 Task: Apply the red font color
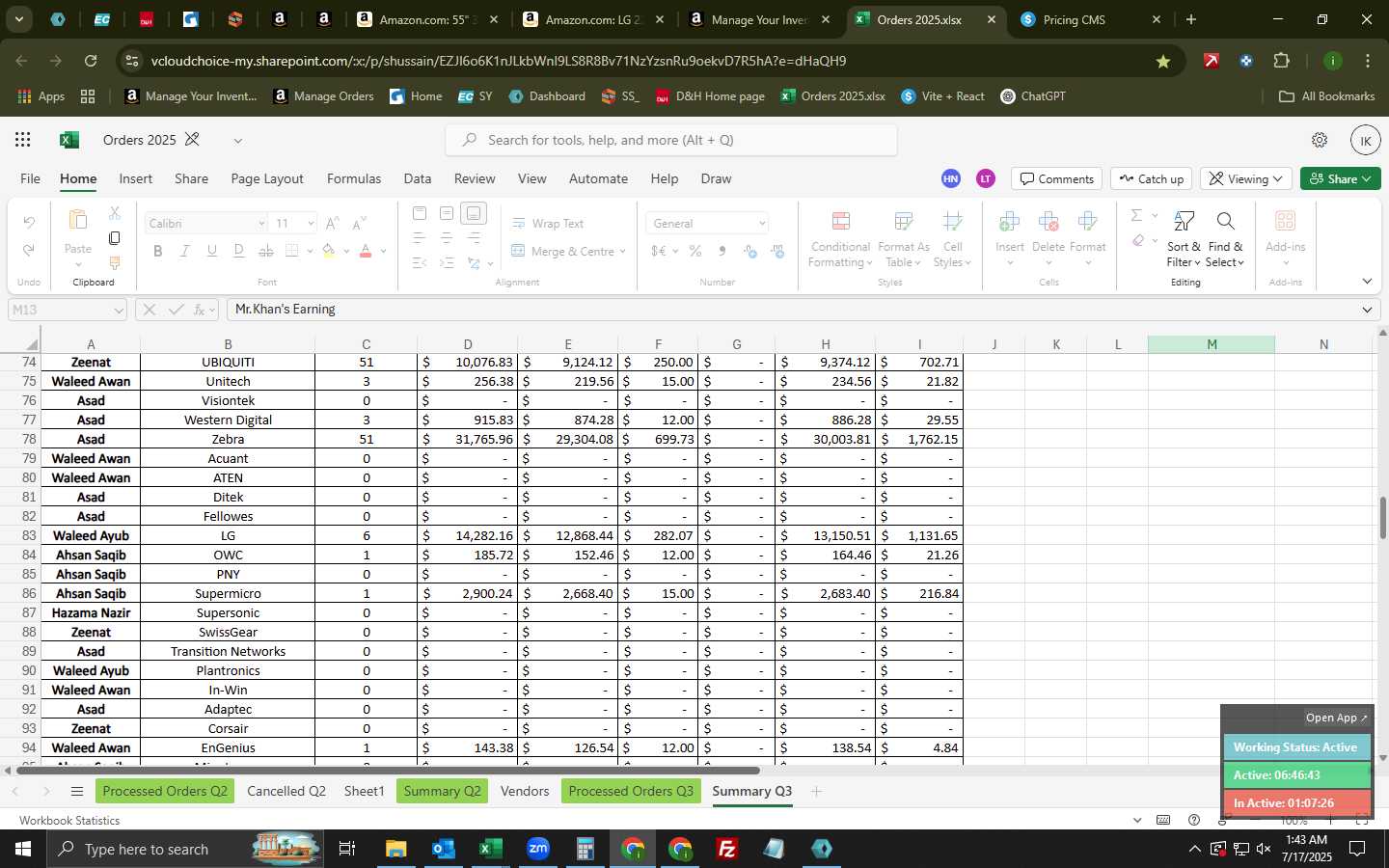[366, 251]
